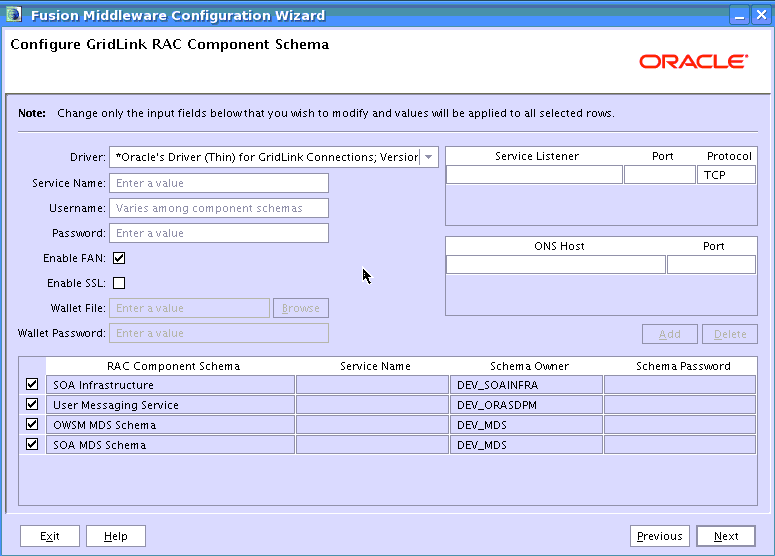Focus the Username input field
Viewport: 775px width, 556px height.
click(219, 208)
